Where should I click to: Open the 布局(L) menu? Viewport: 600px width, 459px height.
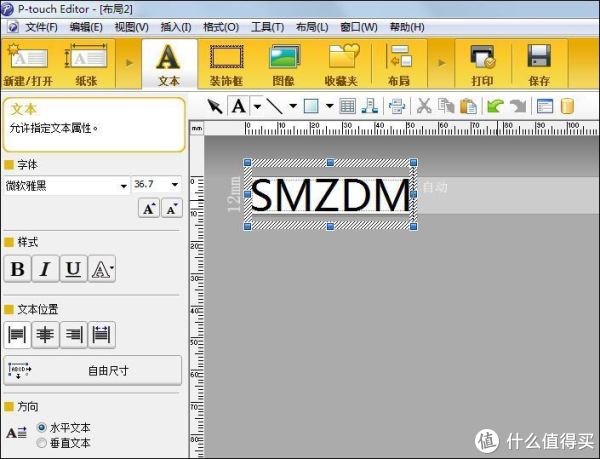[x=312, y=27]
